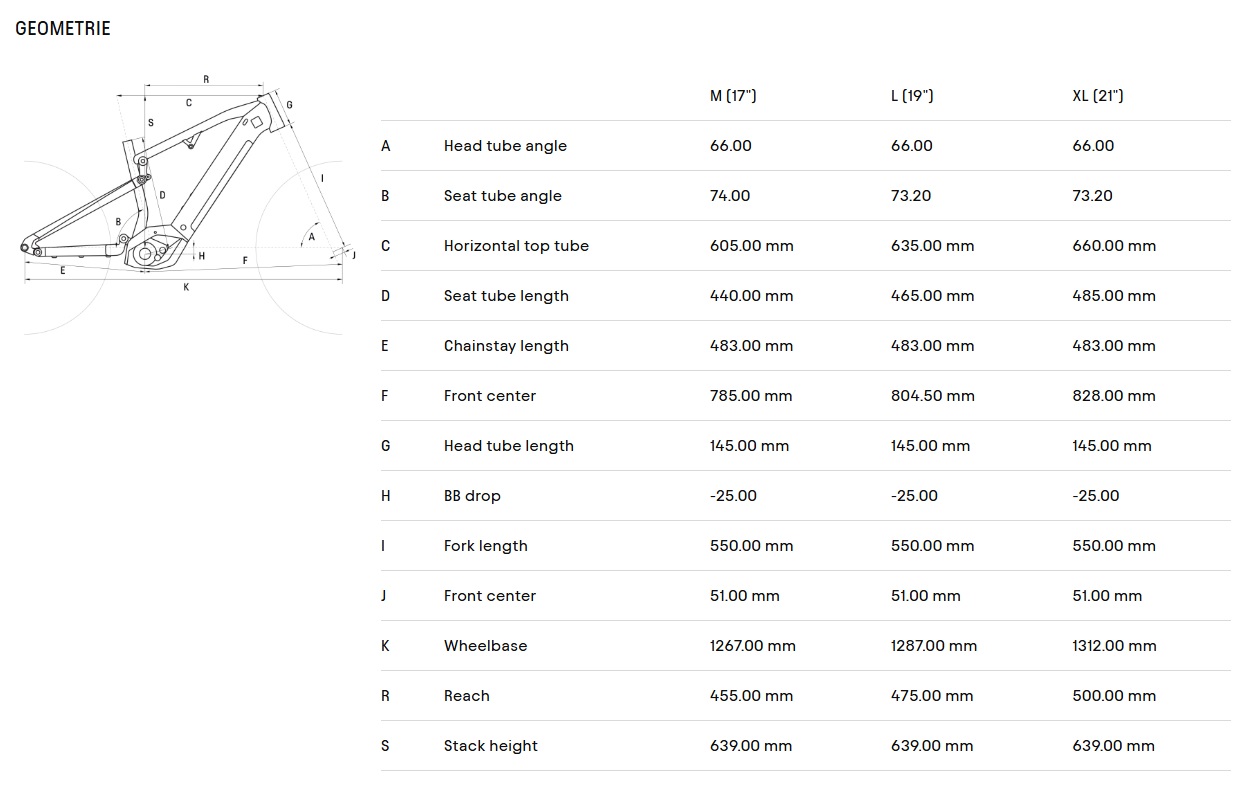Screen dimensions: 1249x792
Task: Select the L (19") size column header
Action: [912, 96]
